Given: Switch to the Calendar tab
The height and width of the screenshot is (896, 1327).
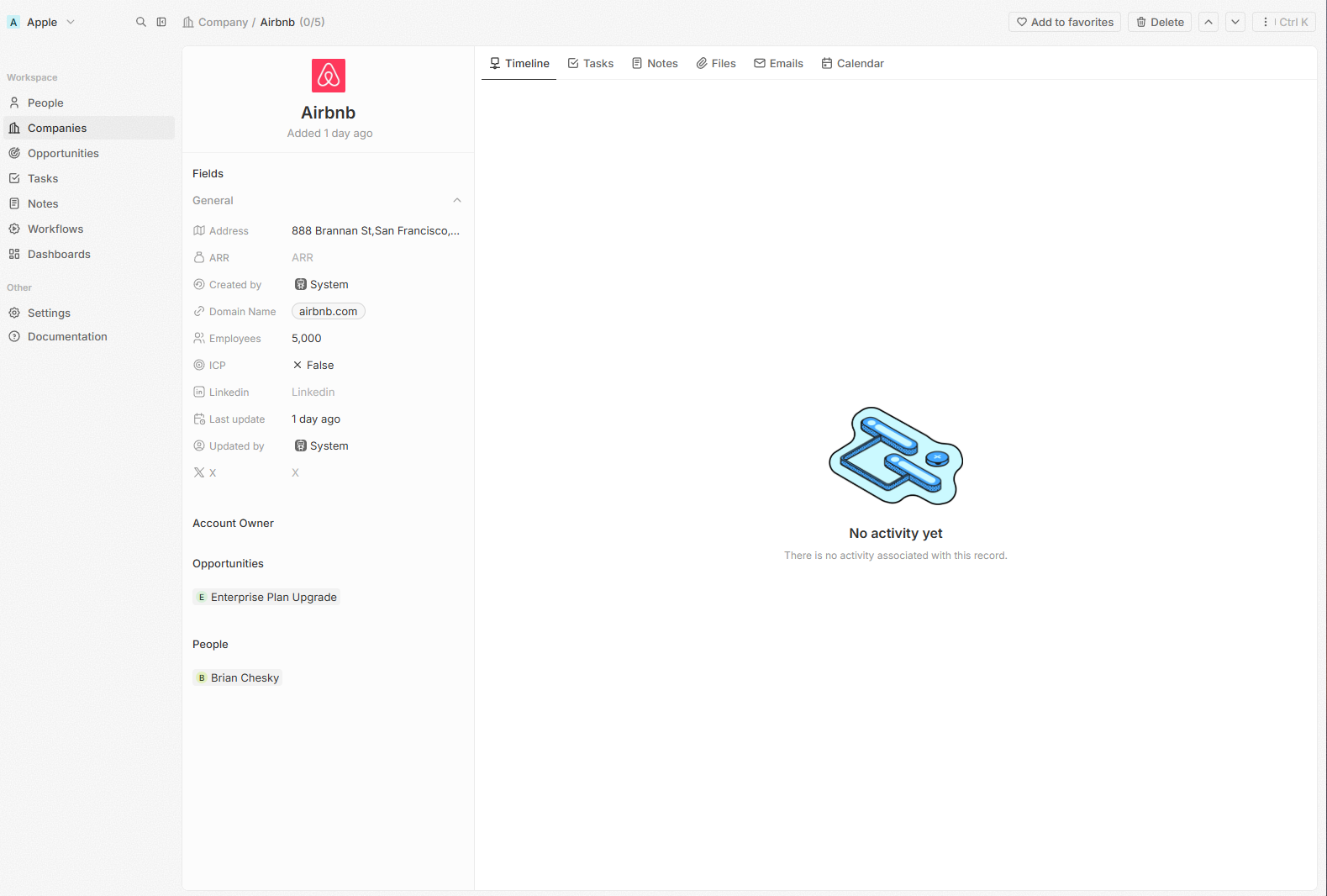Looking at the screenshot, I should (x=853, y=63).
